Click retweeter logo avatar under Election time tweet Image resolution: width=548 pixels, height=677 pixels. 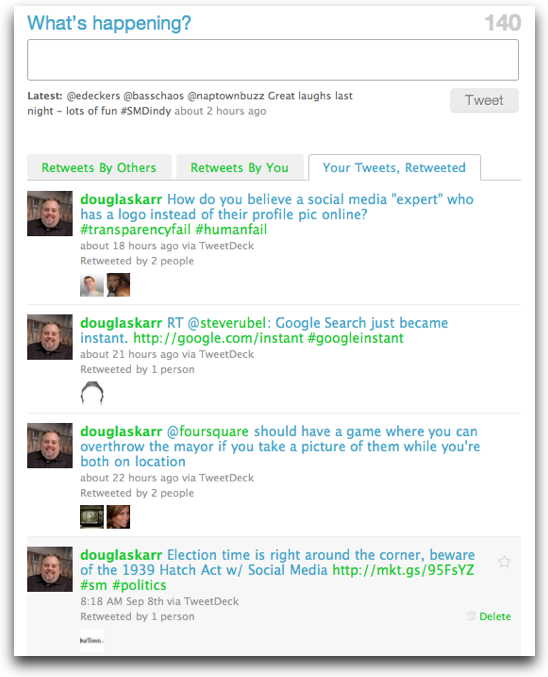[92, 640]
